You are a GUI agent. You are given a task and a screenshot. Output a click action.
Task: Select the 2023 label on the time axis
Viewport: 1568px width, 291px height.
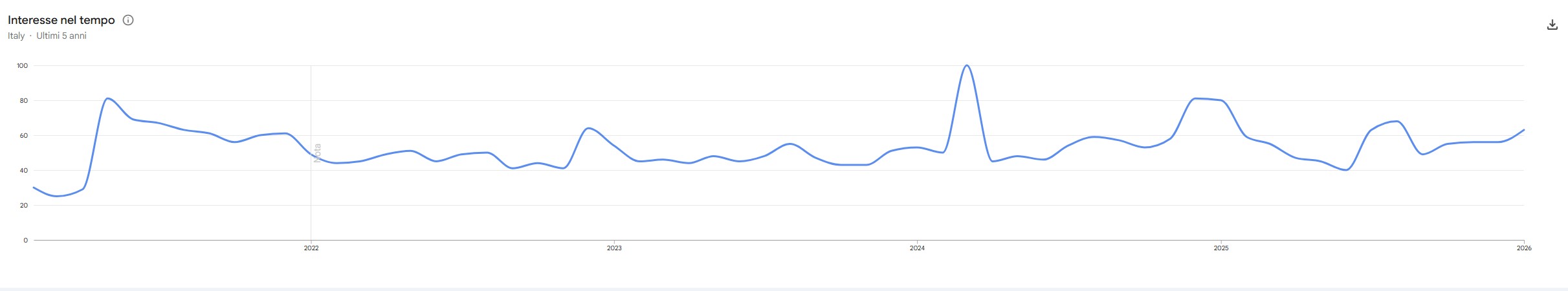(x=614, y=248)
